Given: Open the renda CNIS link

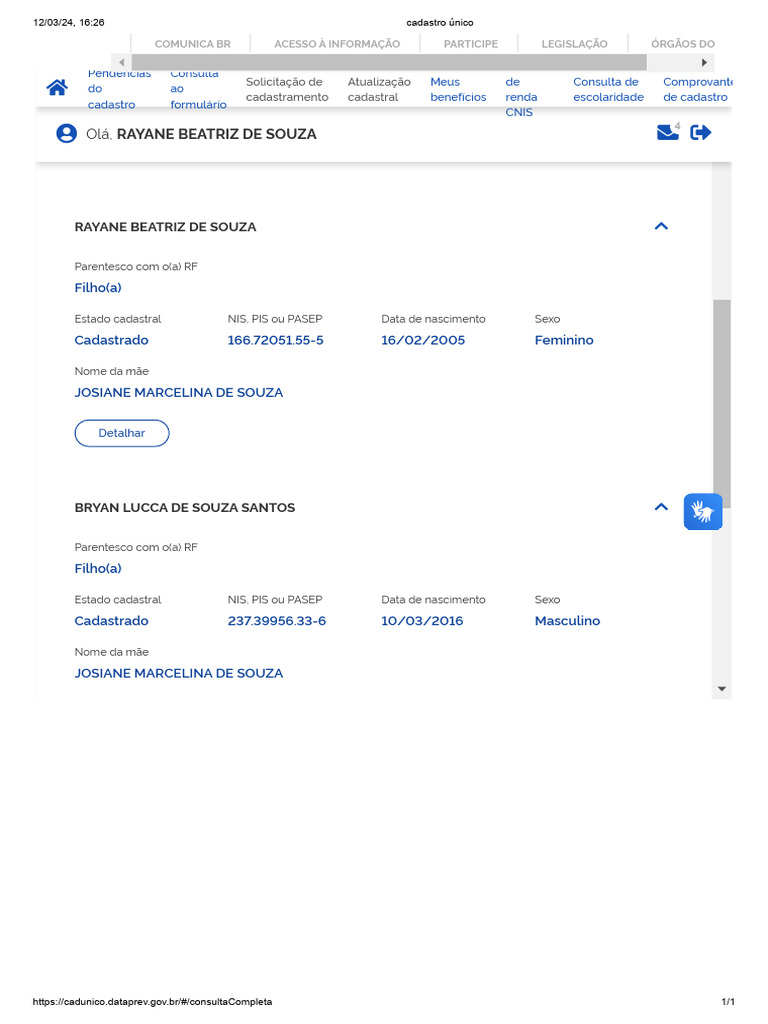Looking at the screenshot, I should [521, 97].
